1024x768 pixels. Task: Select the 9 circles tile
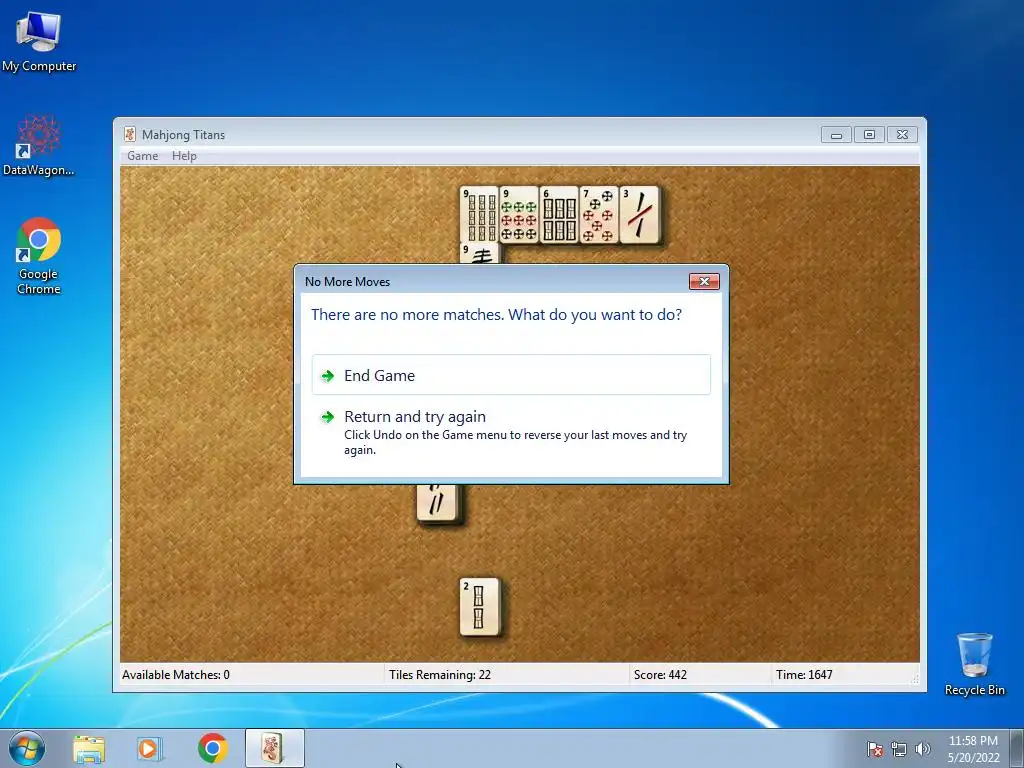coord(519,215)
